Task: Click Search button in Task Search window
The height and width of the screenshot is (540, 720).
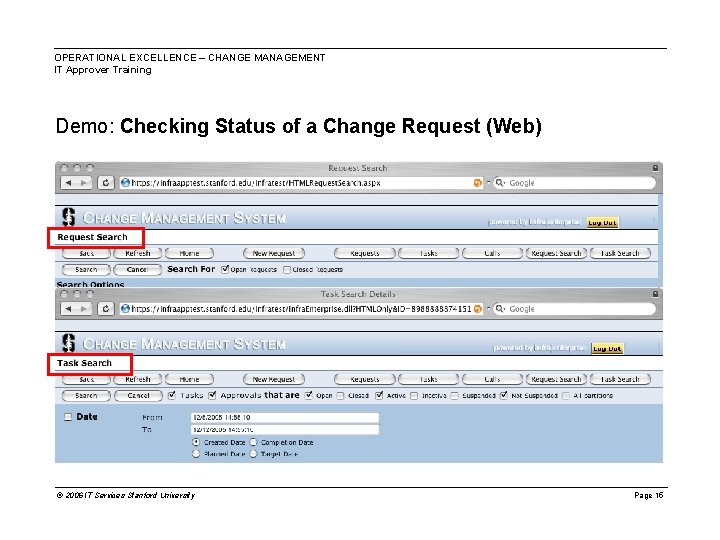Action: point(86,395)
